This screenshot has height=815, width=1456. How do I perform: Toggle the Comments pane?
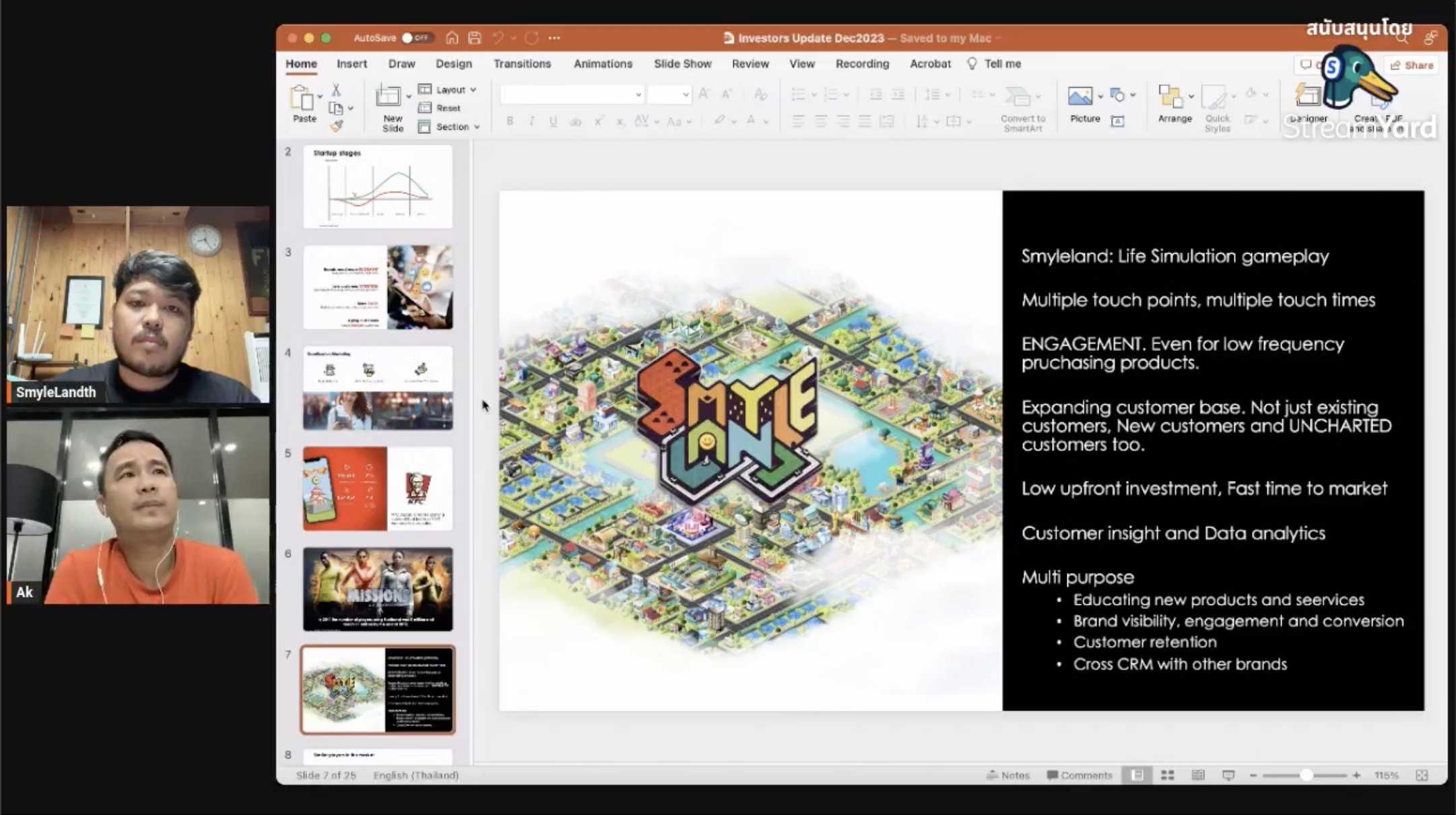tap(1079, 775)
